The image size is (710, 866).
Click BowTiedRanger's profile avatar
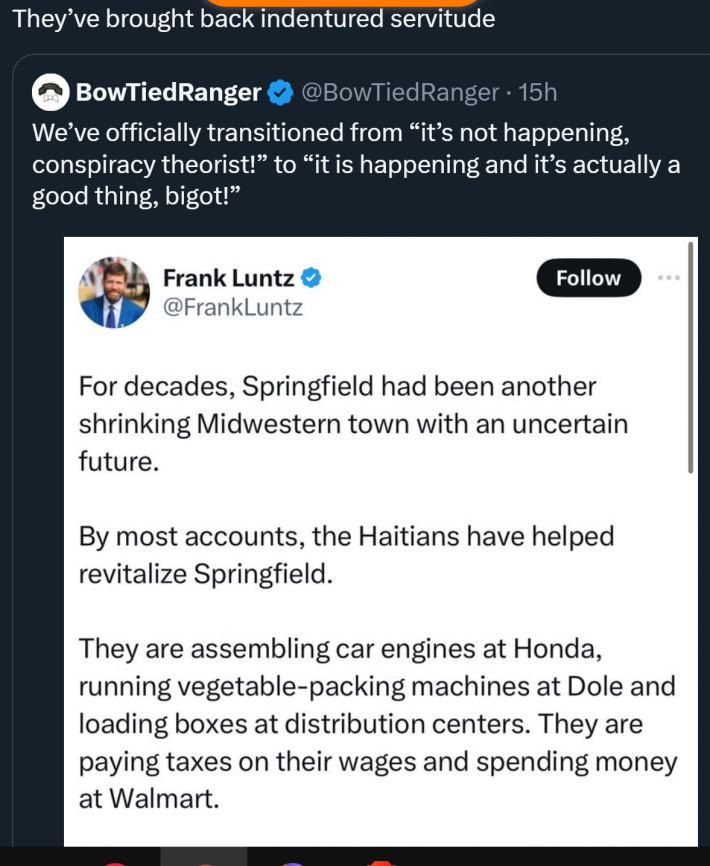pos(51,93)
